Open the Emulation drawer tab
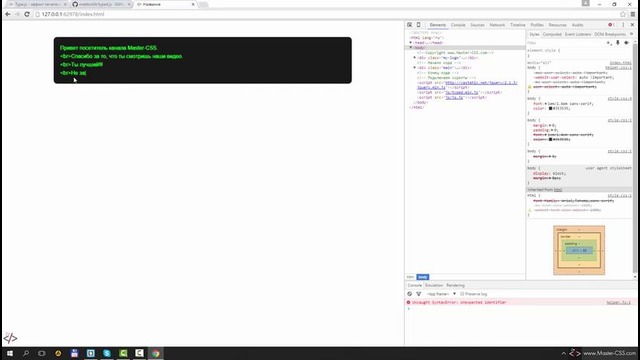Screen dimensions: 640x360 [434, 285]
